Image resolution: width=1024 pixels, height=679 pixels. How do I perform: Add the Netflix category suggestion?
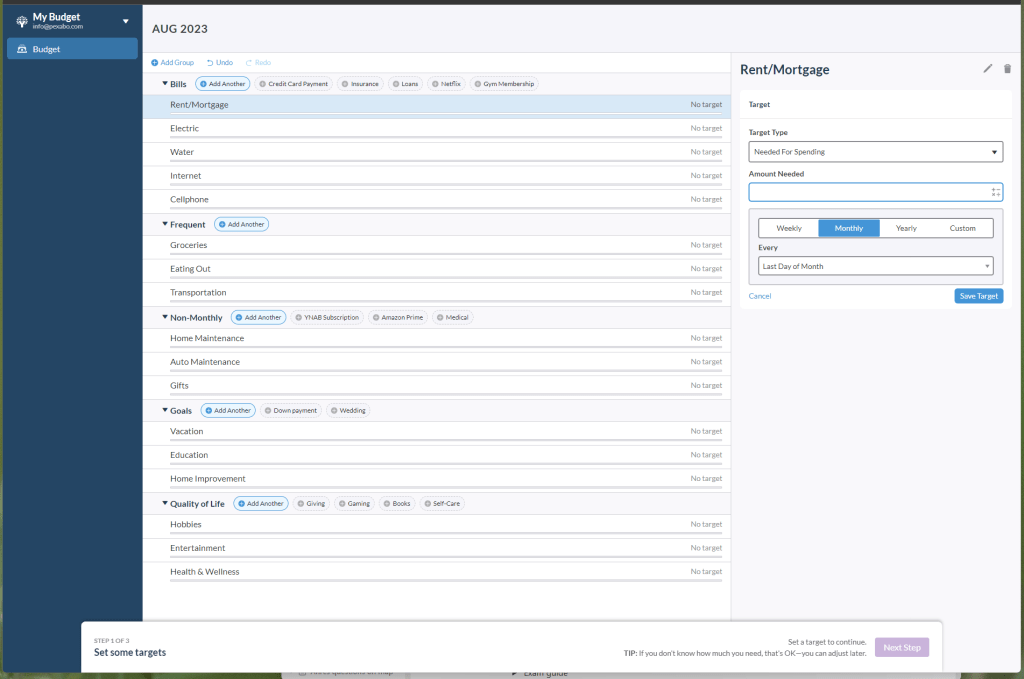click(x=447, y=84)
